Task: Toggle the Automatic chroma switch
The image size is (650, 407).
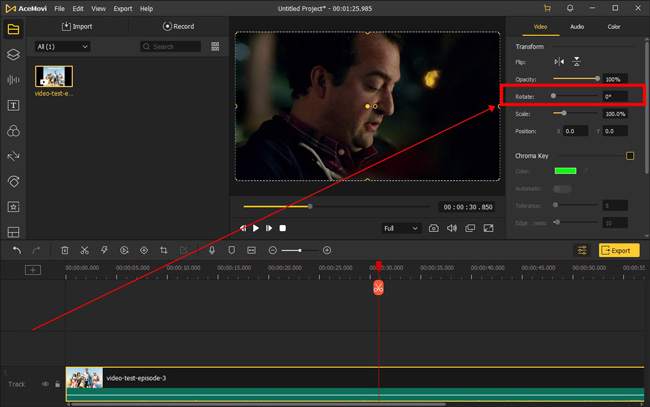Action: [562, 189]
